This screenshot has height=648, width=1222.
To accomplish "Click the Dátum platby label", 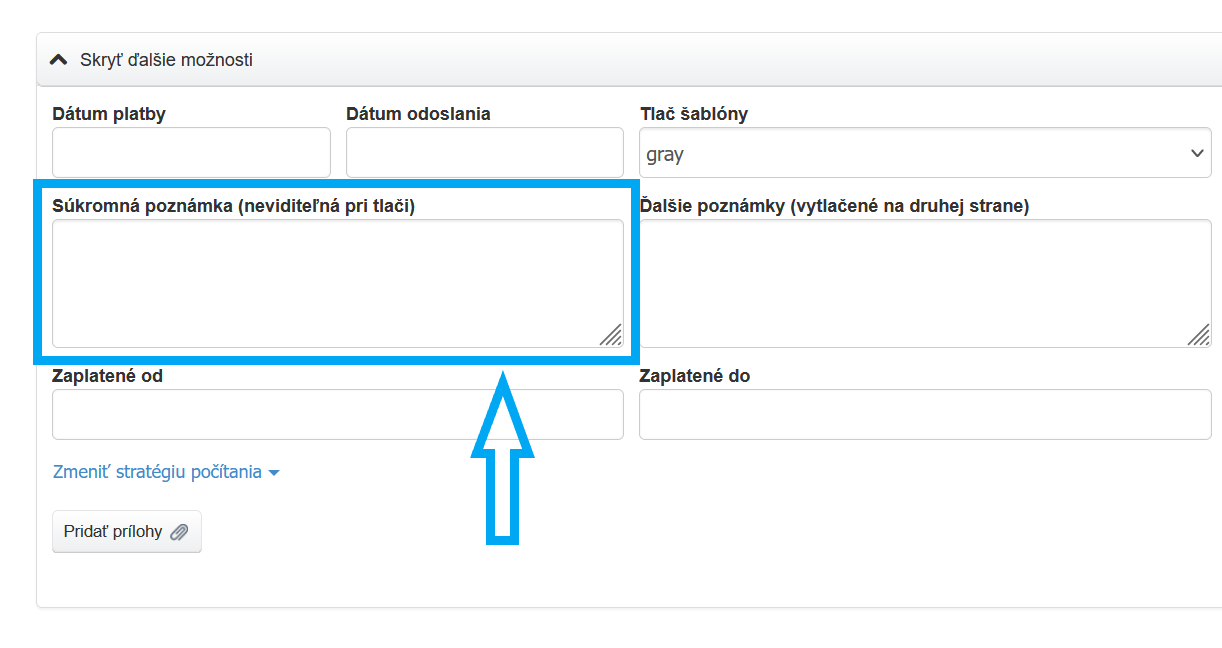I will coord(109,114).
